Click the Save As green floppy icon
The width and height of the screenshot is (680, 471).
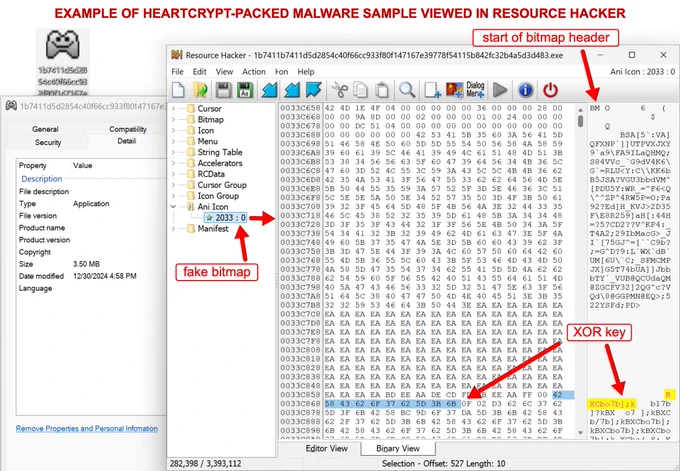(245, 90)
